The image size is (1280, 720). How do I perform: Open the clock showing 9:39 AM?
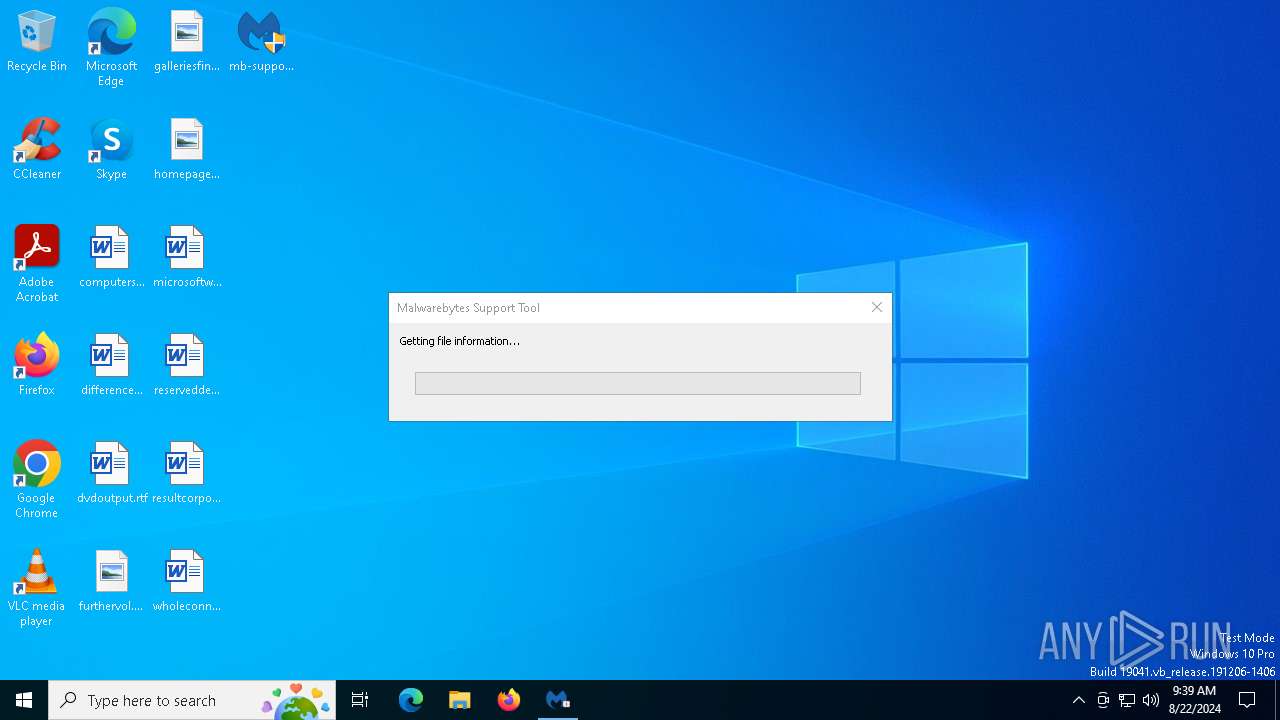tap(1194, 700)
